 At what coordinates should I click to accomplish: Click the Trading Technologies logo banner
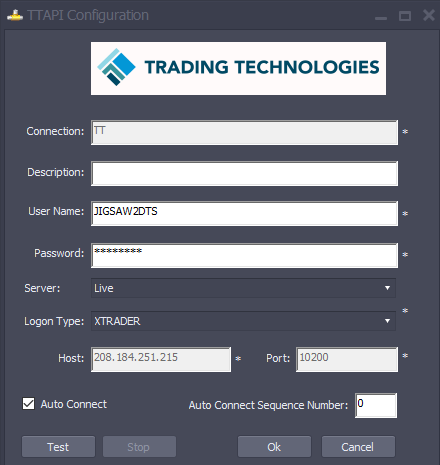click(238, 68)
